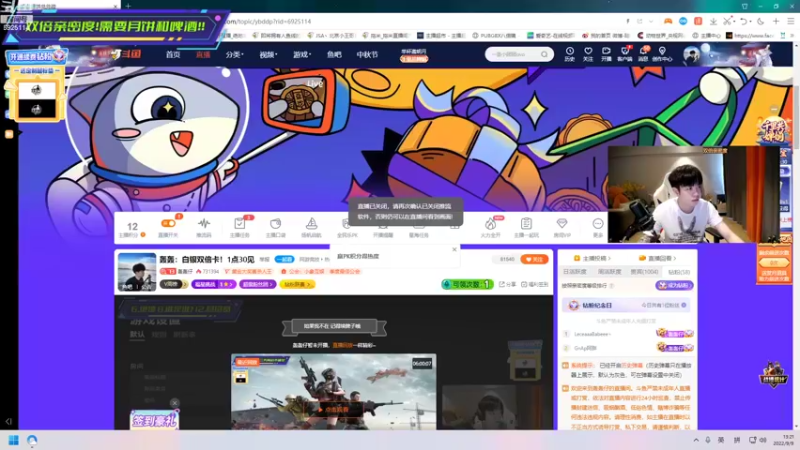Open the flame 火力全开 icon
The image size is (800, 450).
click(x=490, y=228)
